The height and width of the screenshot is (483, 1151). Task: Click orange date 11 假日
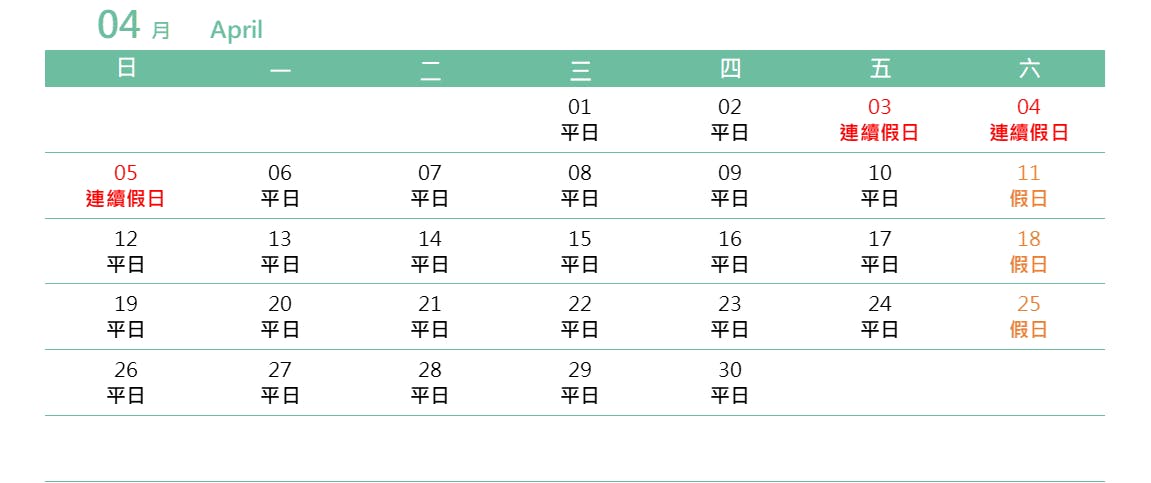click(1029, 185)
